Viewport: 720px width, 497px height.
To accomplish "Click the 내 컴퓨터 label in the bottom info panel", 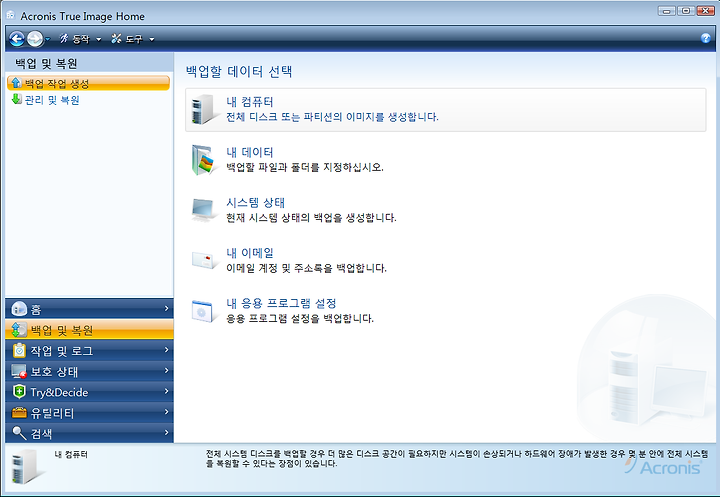I will 71,454.
